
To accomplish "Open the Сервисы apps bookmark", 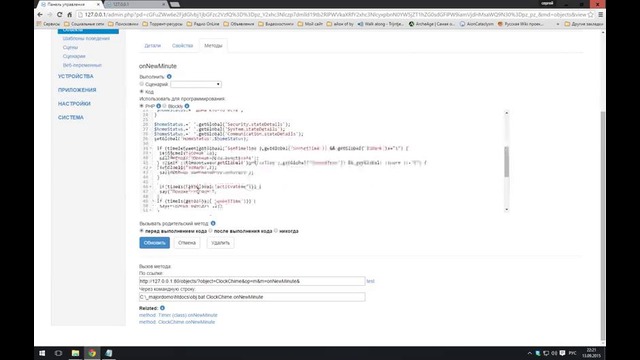I will [48, 24].
